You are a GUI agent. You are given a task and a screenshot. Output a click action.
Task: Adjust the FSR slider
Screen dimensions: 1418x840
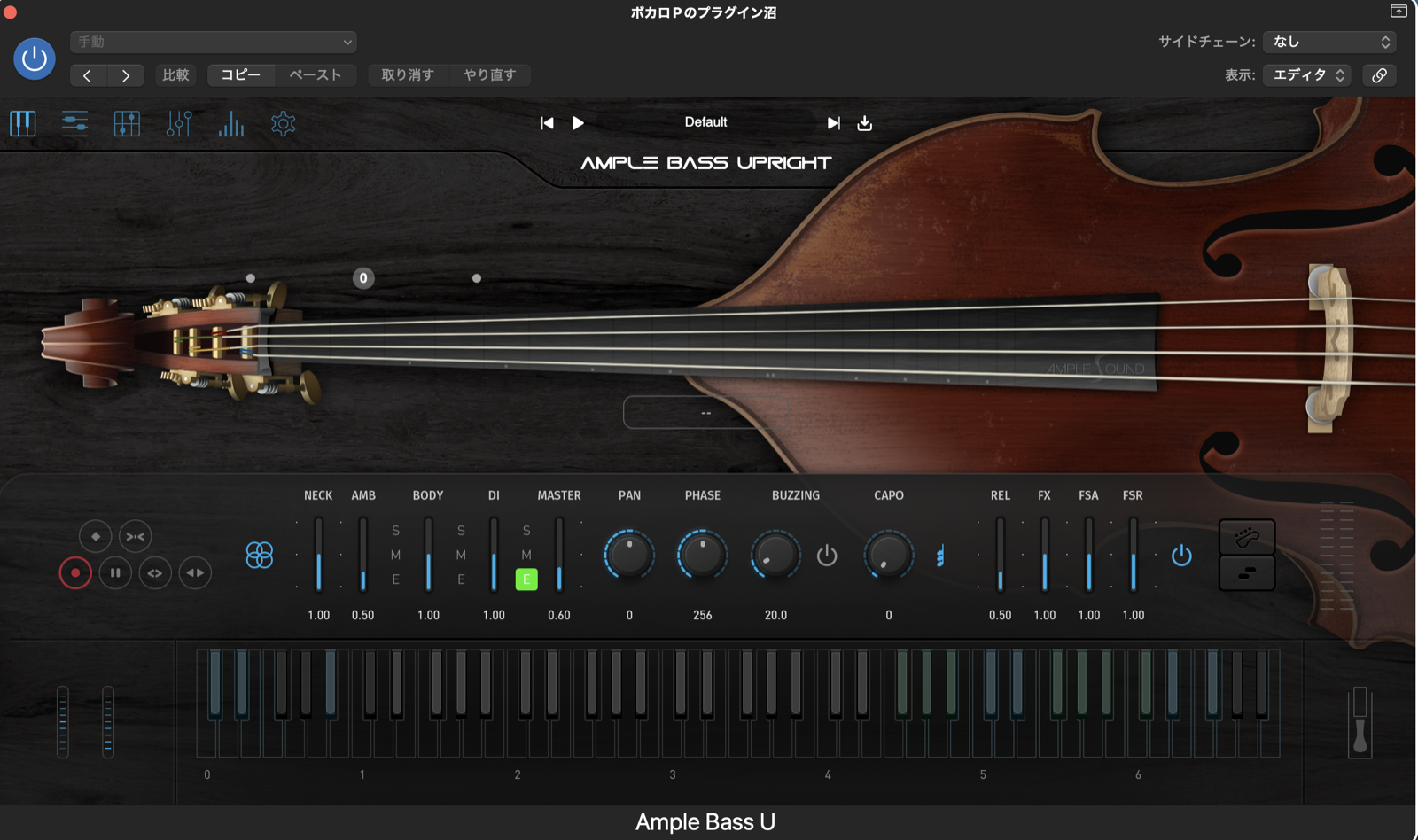click(x=1134, y=556)
